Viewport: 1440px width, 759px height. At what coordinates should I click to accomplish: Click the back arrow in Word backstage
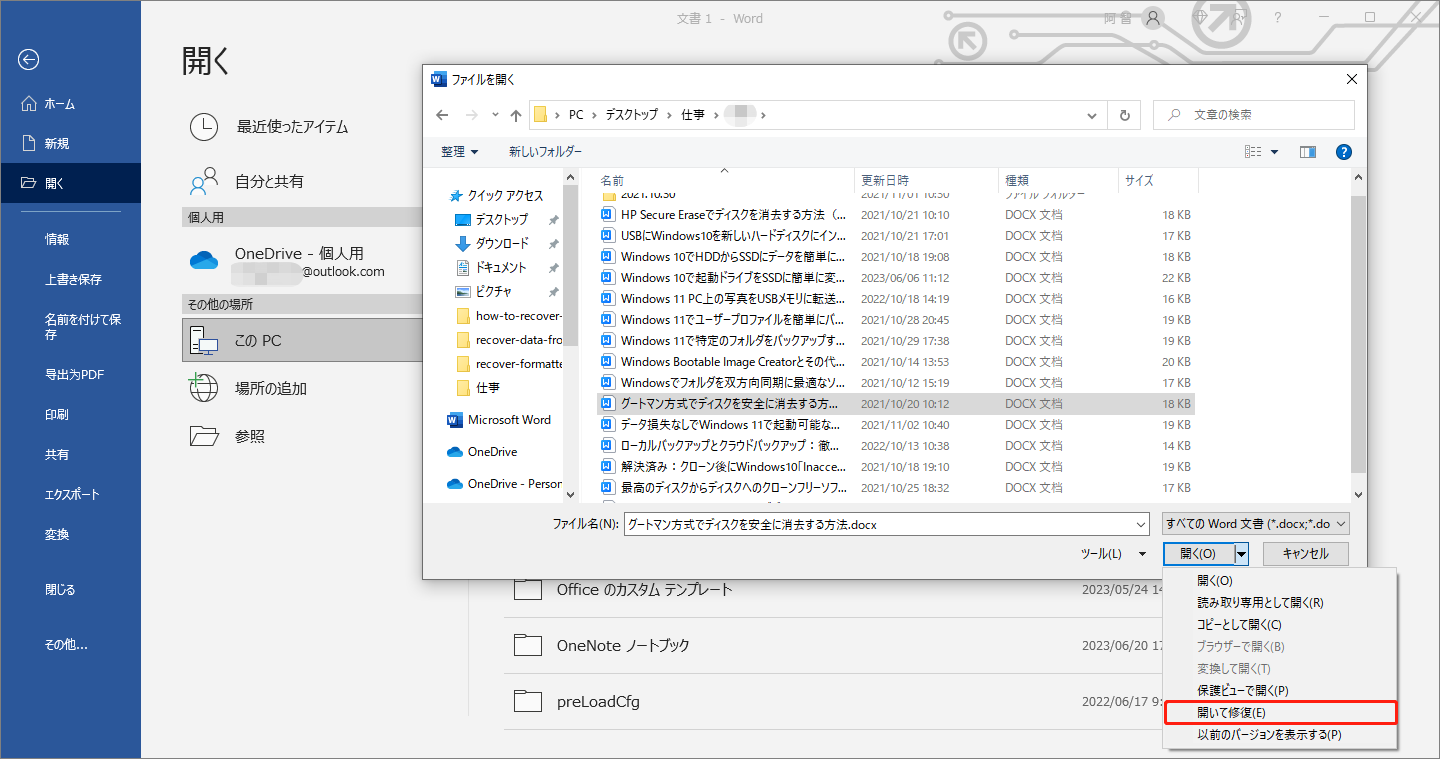(28, 60)
